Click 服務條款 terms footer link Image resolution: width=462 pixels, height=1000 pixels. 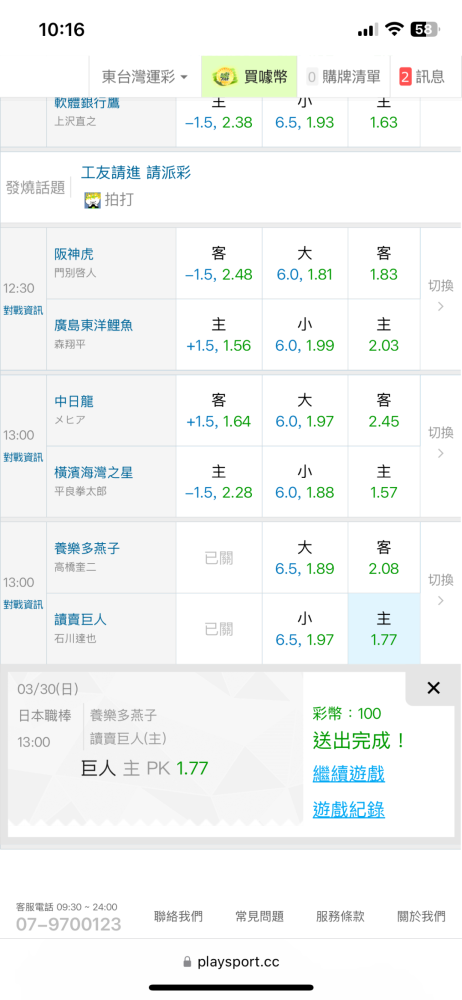coord(340,917)
